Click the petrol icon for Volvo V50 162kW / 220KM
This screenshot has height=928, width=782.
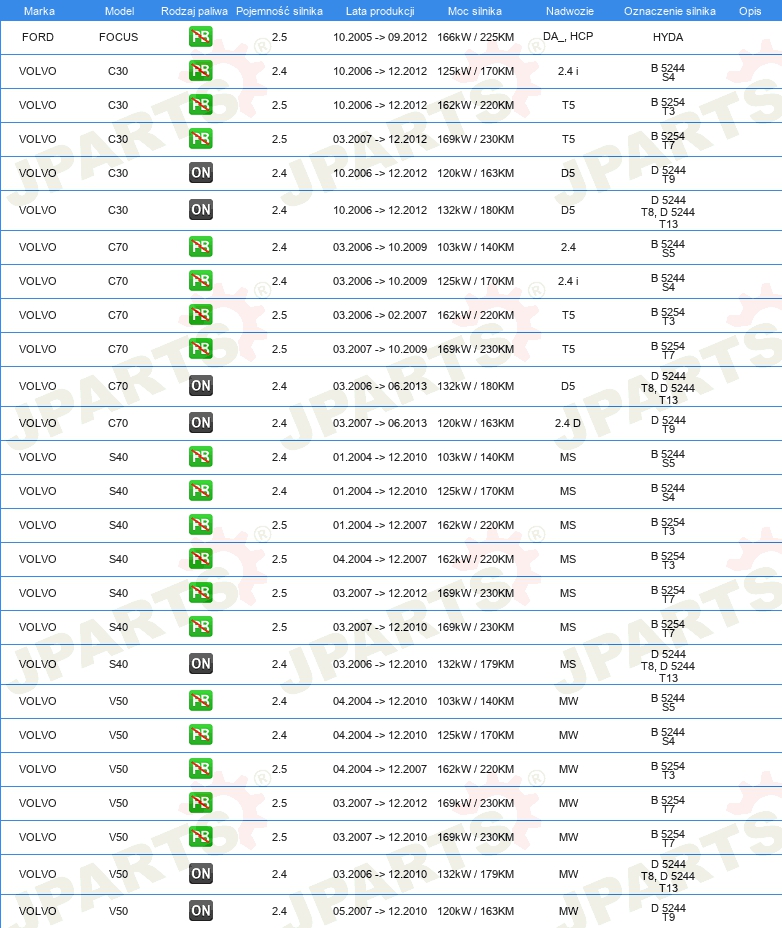point(201,769)
